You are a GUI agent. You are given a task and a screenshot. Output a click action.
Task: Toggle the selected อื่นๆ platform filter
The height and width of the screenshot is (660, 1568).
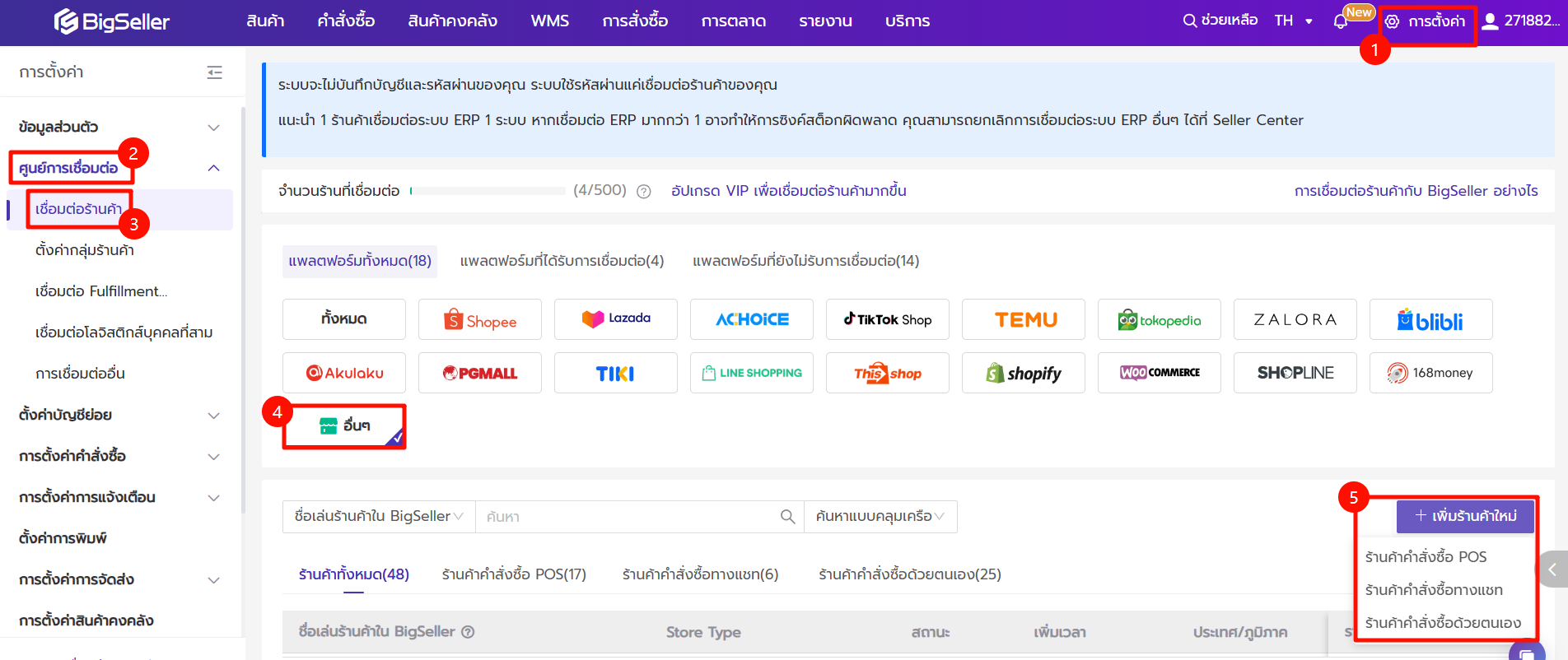coord(344,426)
